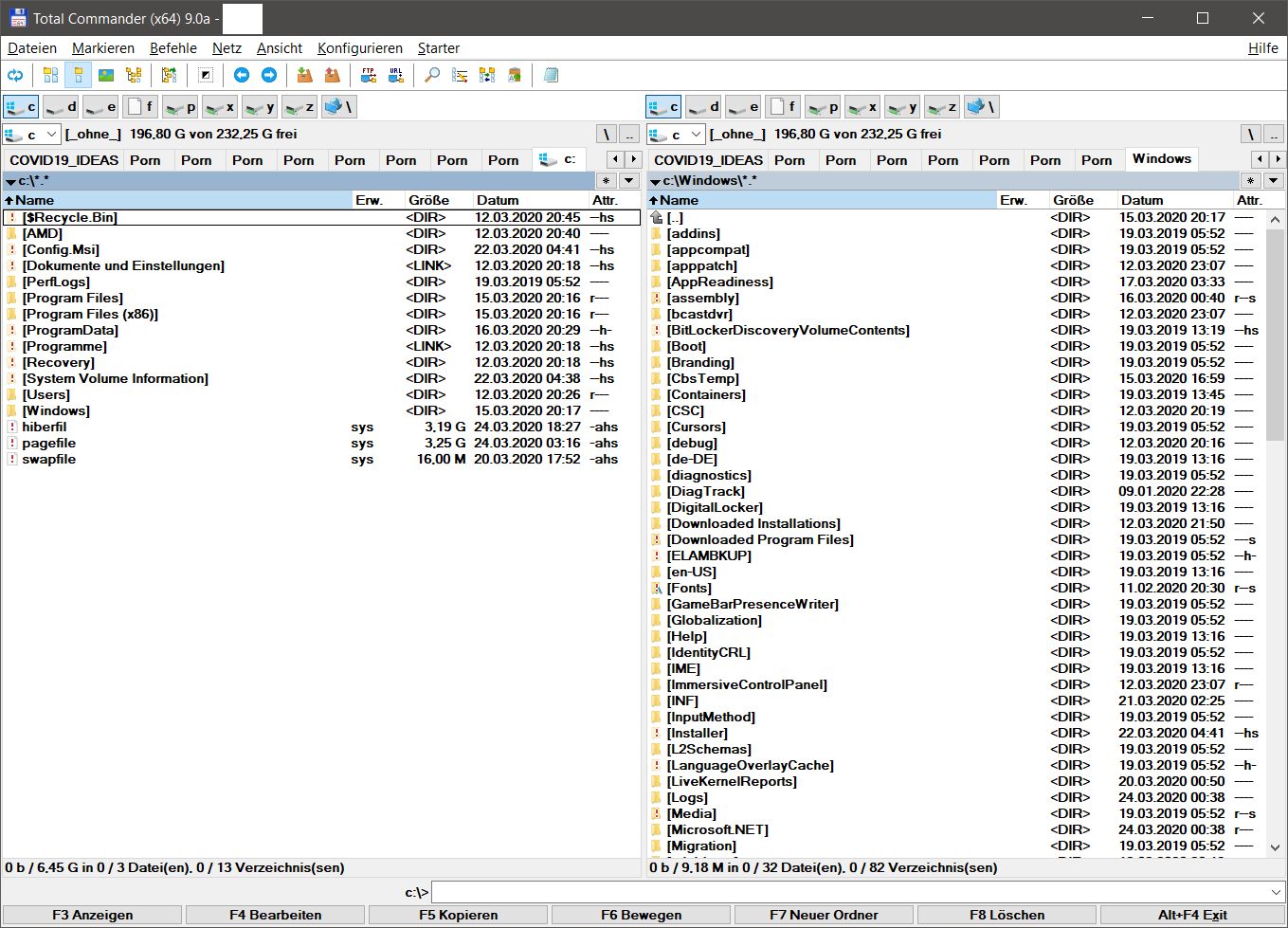Click F3 Anzeigen button
Image resolution: width=1288 pixels, height=928 pixels.
click(x=92, y=915)
